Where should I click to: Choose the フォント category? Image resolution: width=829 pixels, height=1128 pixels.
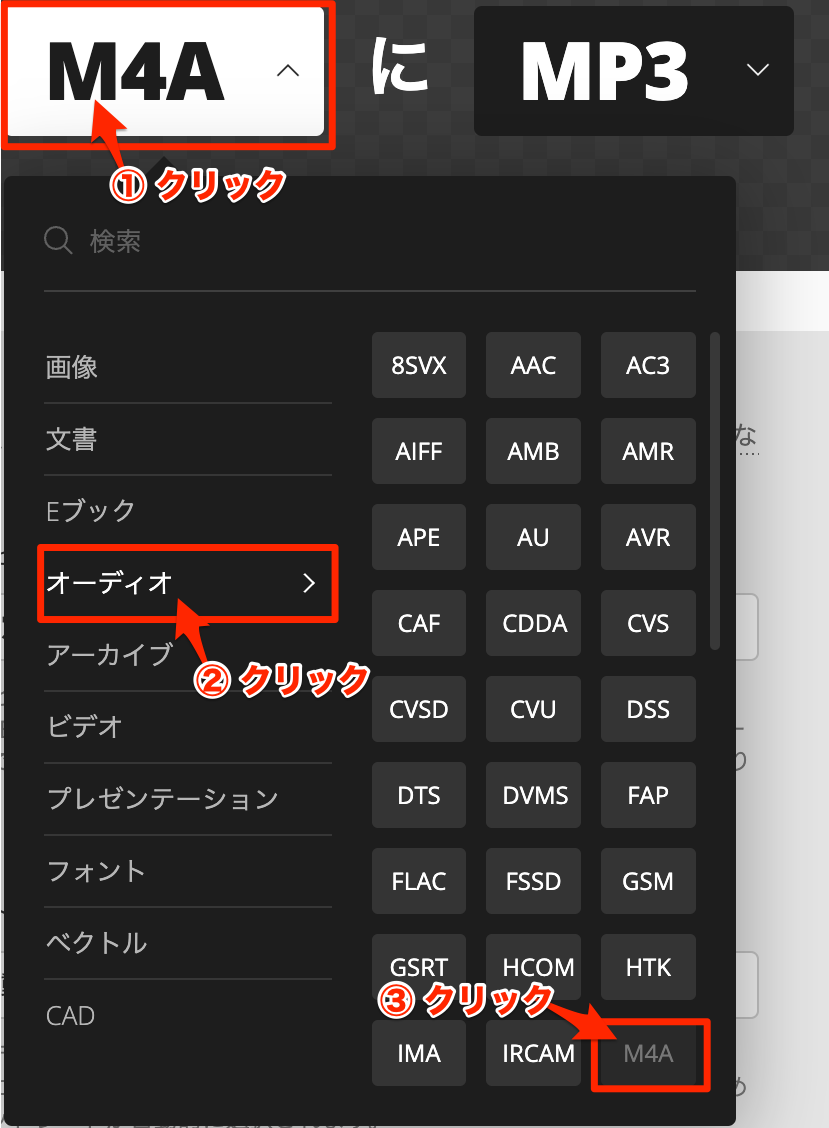(95, 871)
